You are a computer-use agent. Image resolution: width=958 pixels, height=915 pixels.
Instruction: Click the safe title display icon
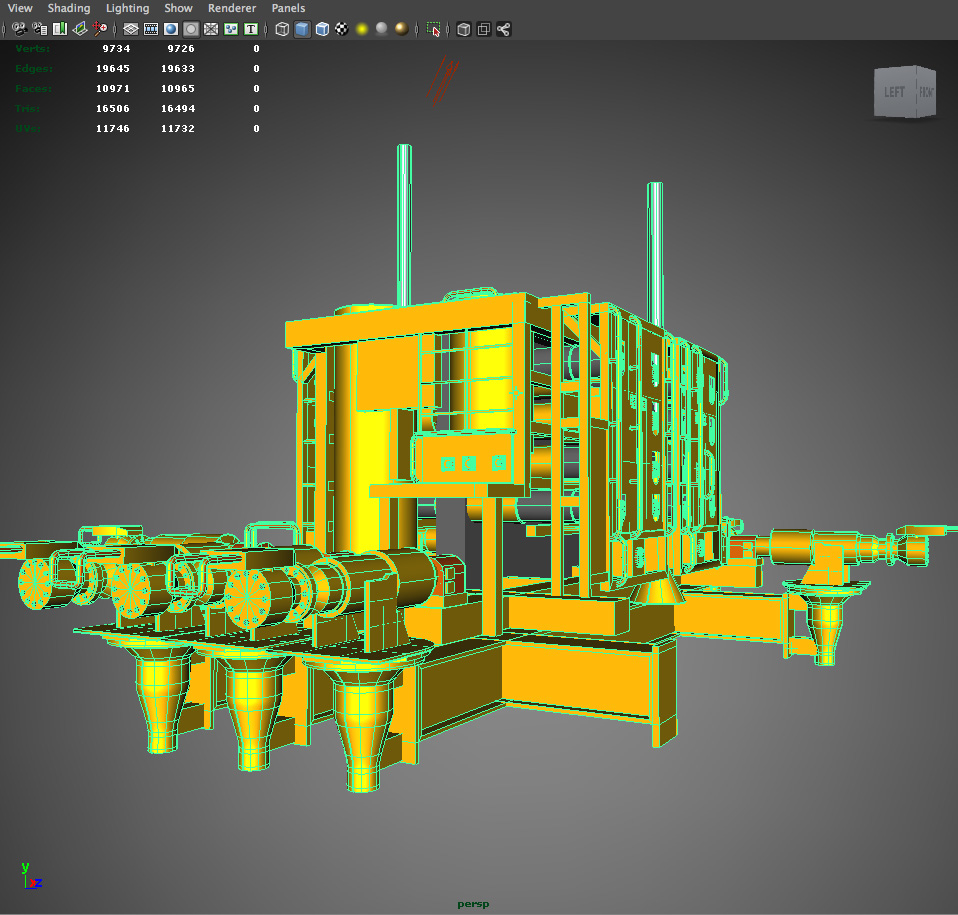pyautogui.click(x=250, y=29)
